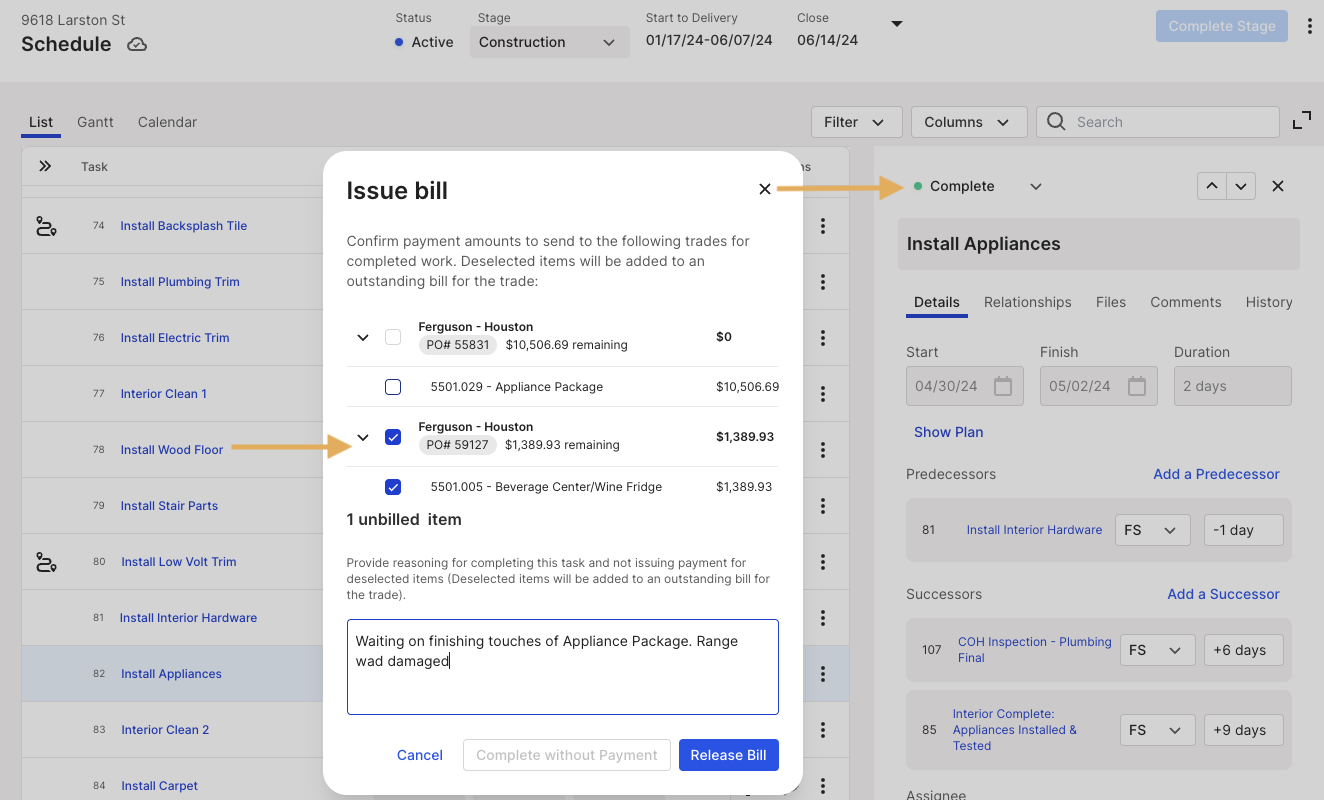Open the Columns dropdown
This screenshot has width=1324, height=800.
click(968, 122)
